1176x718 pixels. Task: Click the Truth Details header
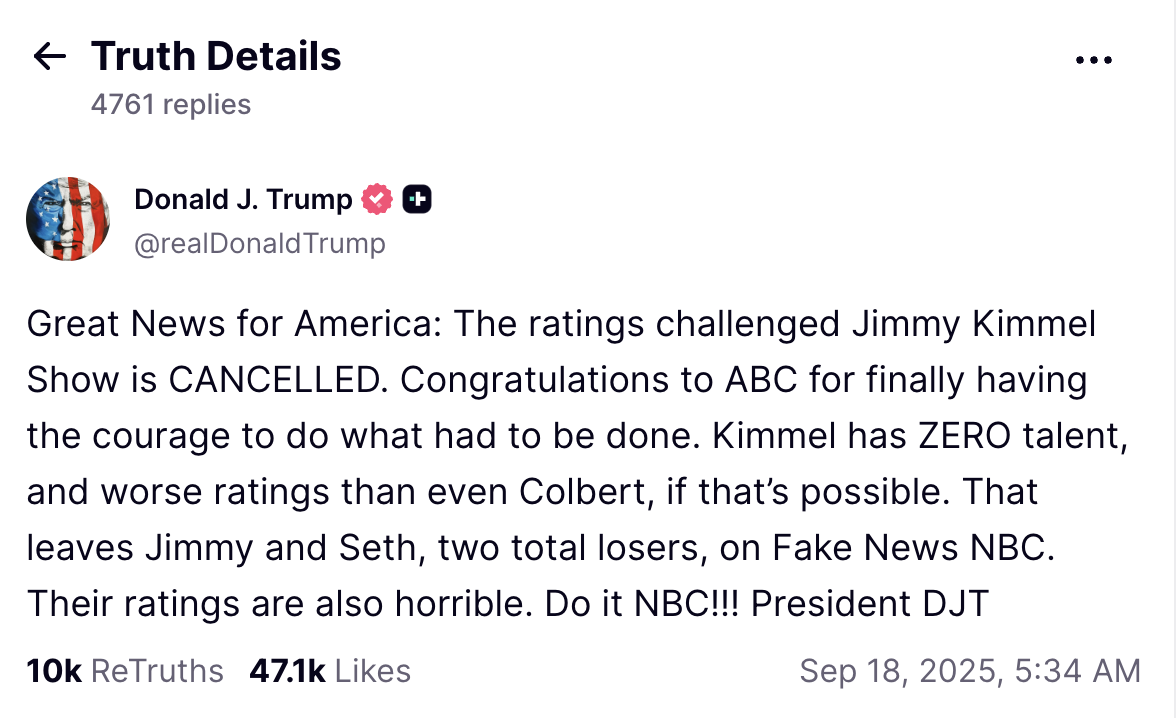(216, 55)
